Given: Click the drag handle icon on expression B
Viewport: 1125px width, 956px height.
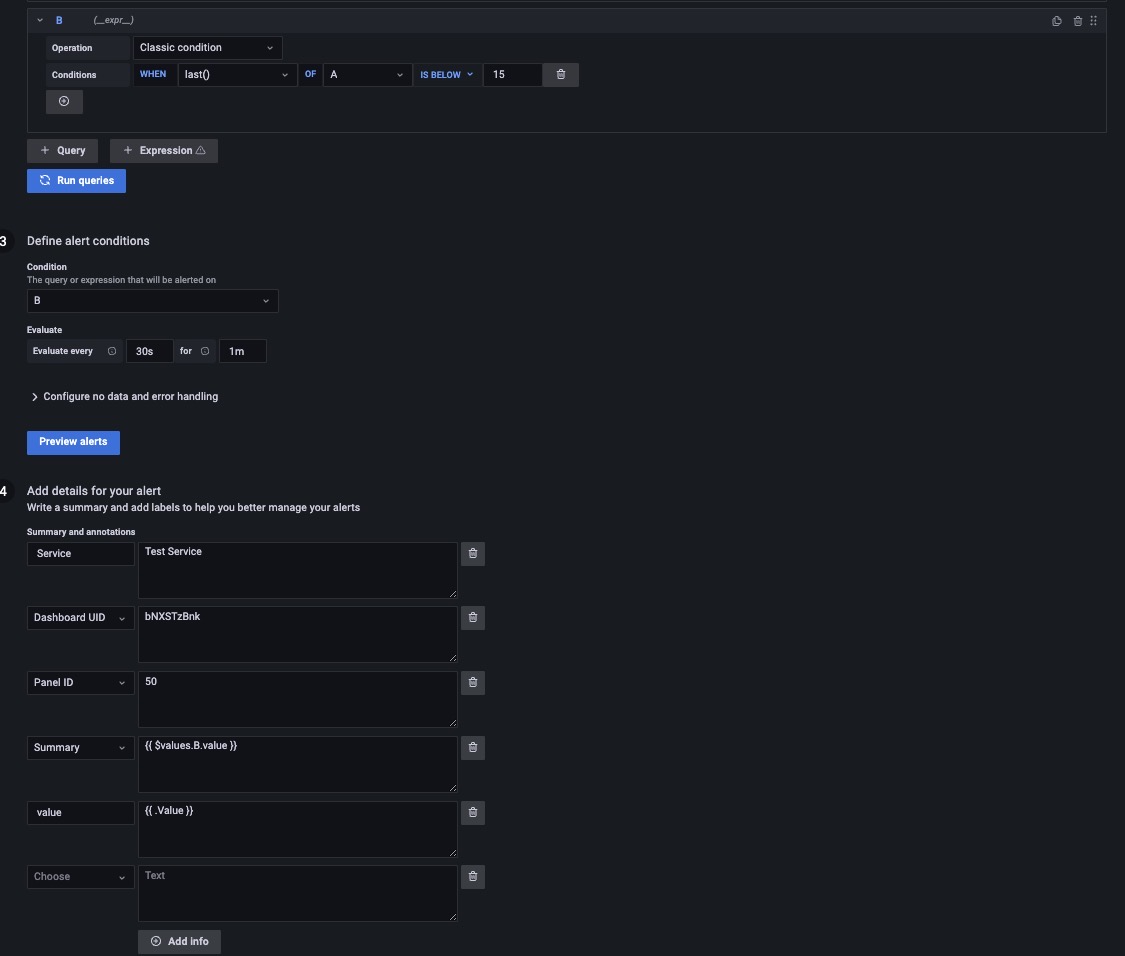Looking at the screenshot, I should (x=1094, y=20).
